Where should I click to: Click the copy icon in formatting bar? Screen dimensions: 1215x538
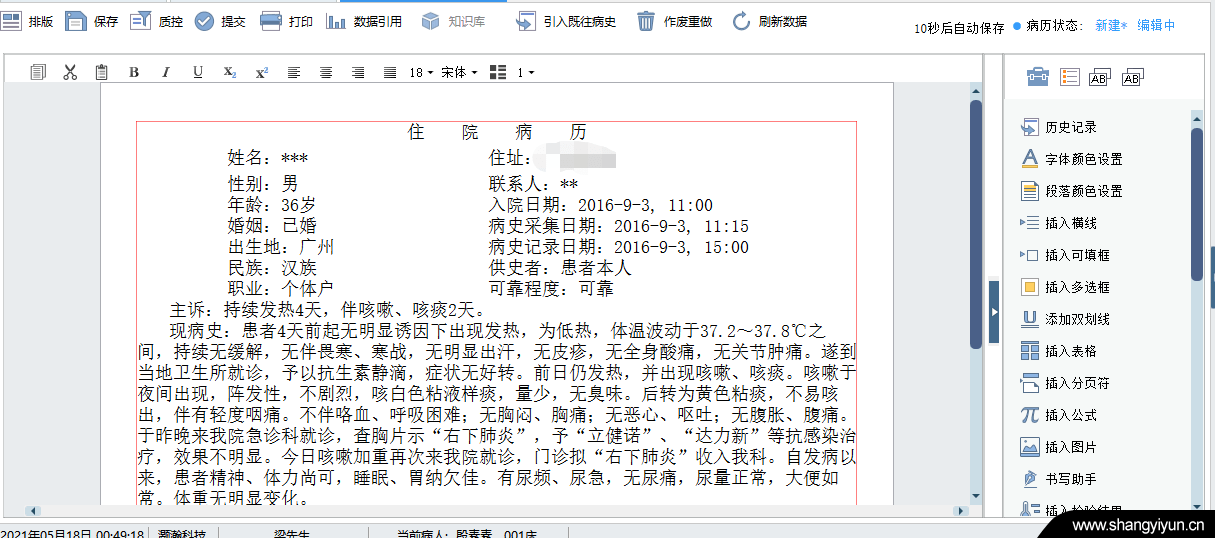pos(38,72)
